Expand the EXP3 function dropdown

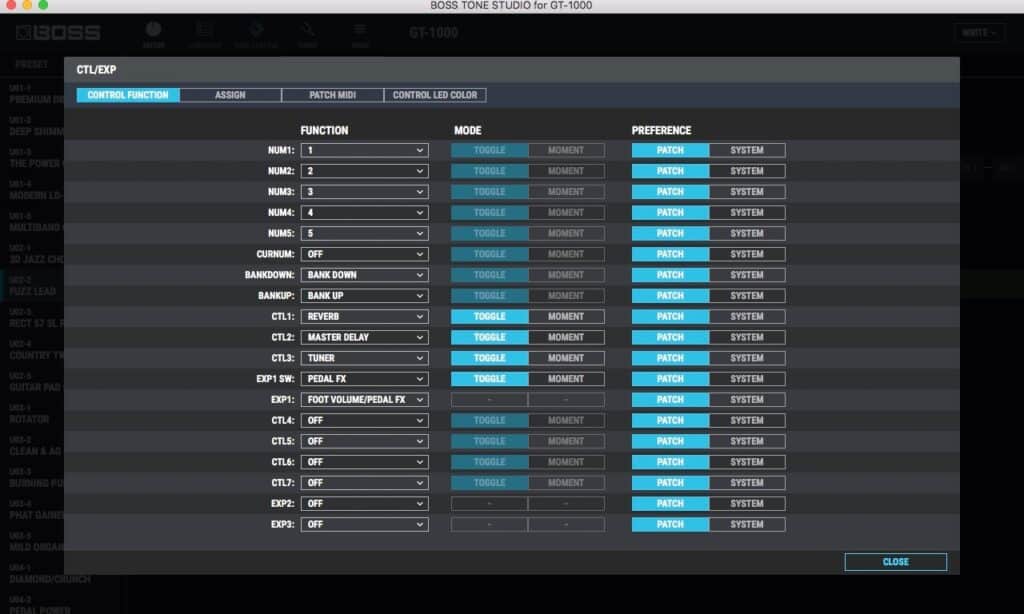364,525
